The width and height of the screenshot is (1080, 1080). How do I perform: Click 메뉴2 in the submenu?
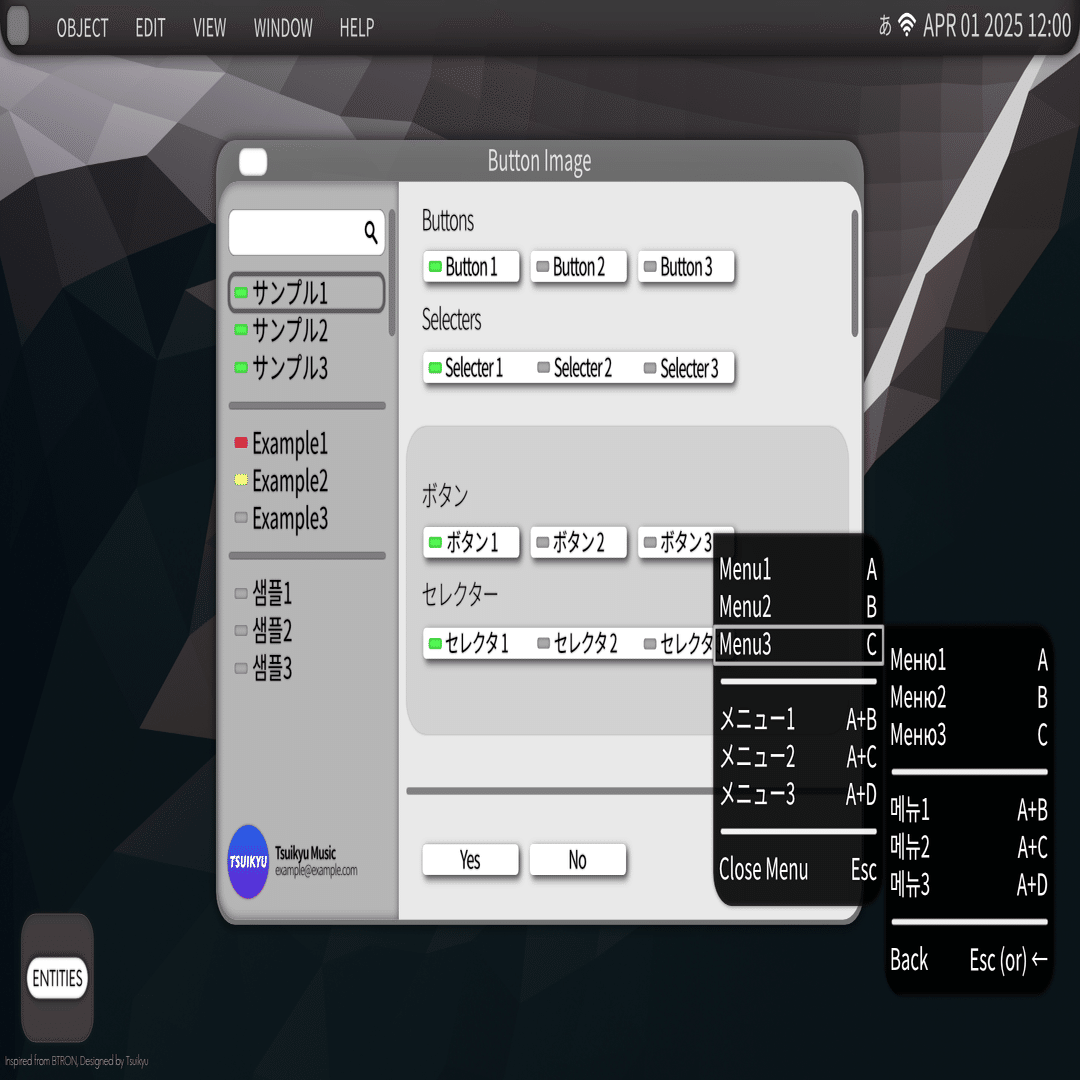click(x=969, y=847)
